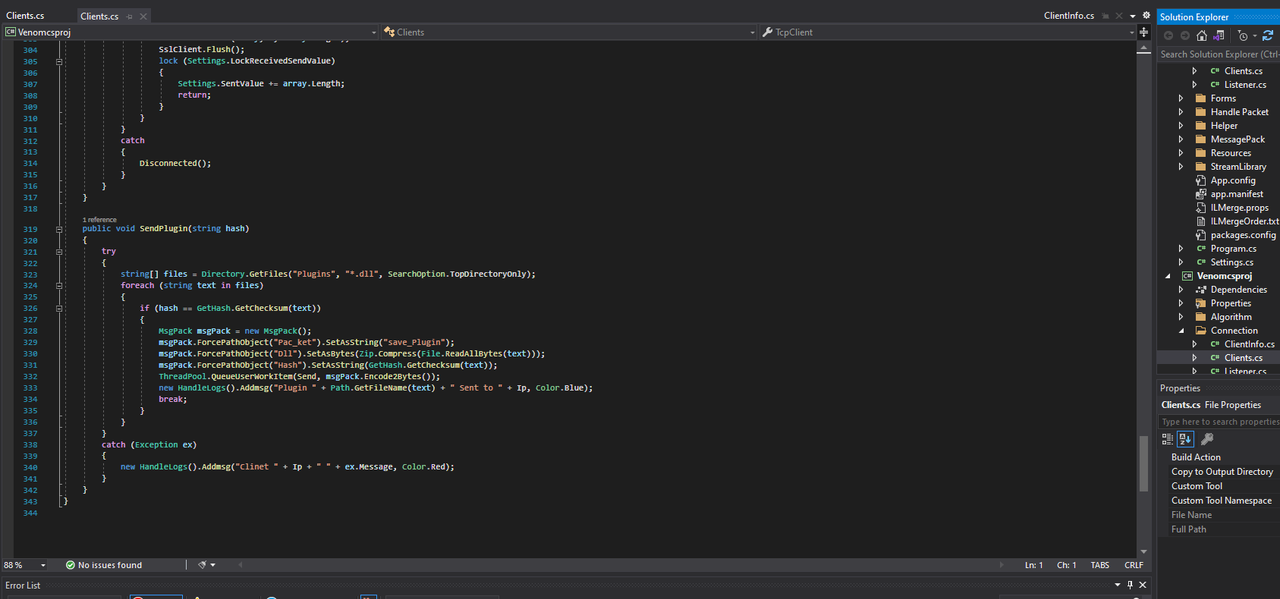Click the Categorized view icon in Properties

point(1168,439)
